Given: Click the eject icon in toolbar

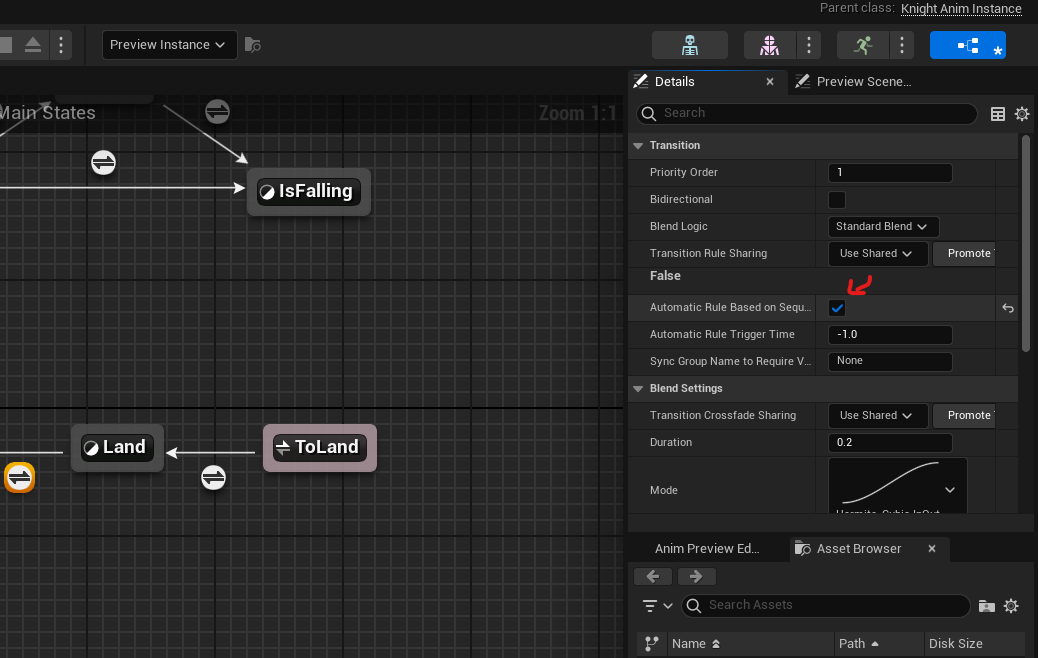Looking at the screenshot, I should (33, 45).
